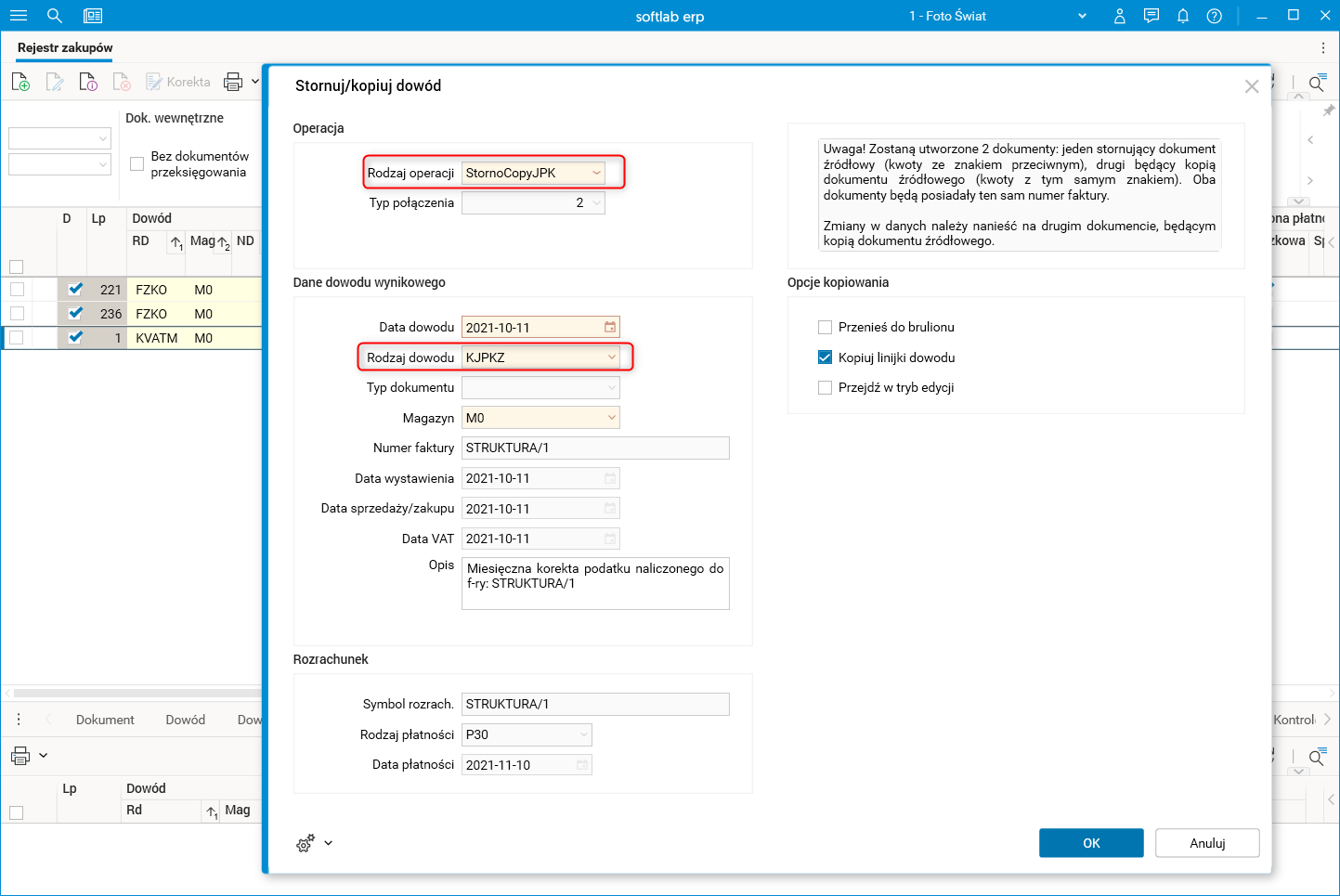The width and height of the screenshot is (1340, 896).
Task: Open Magazyn dropdown M0
Action: click(611, 418)
